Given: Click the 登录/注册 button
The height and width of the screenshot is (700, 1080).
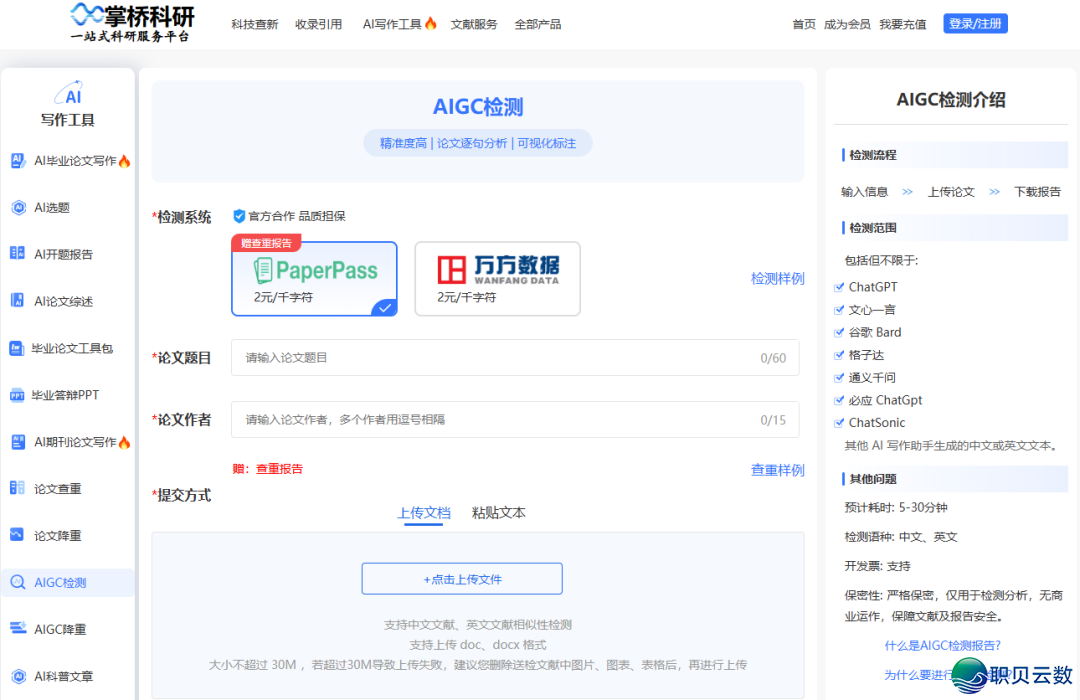Looking at the screenshot, I should [975, 22].
